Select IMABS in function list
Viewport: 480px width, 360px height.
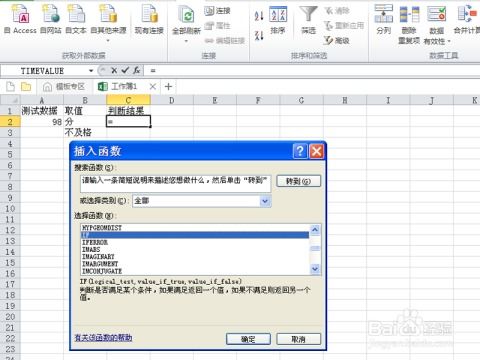point(195,249)
